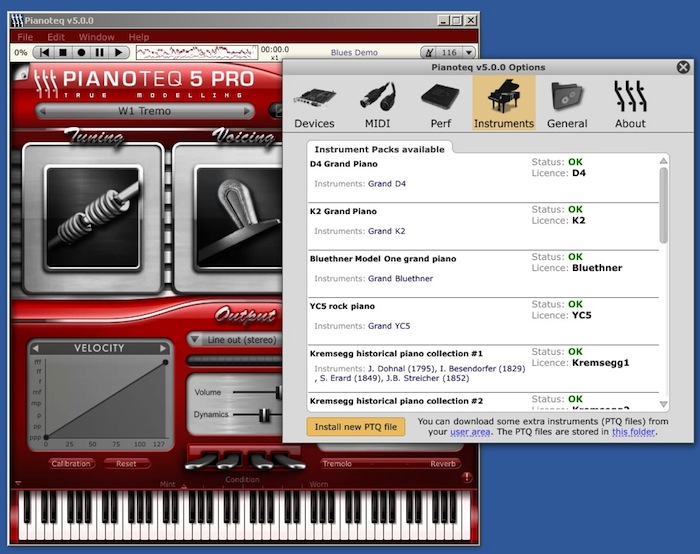Screen dimensions: 700x554
Task: Toggle the metronome icon
Action: pos(429,53)
